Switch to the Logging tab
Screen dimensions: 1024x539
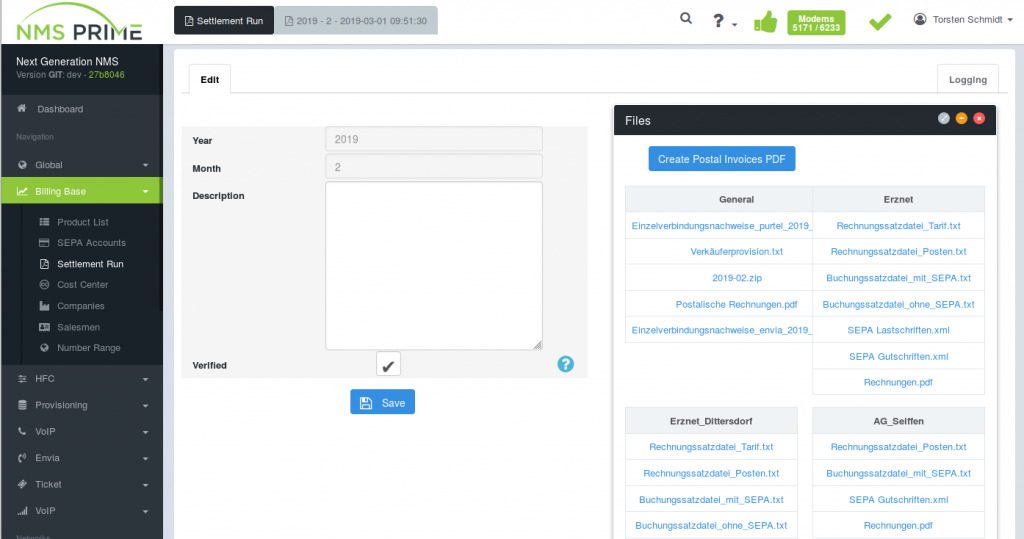tap(967, 80)
